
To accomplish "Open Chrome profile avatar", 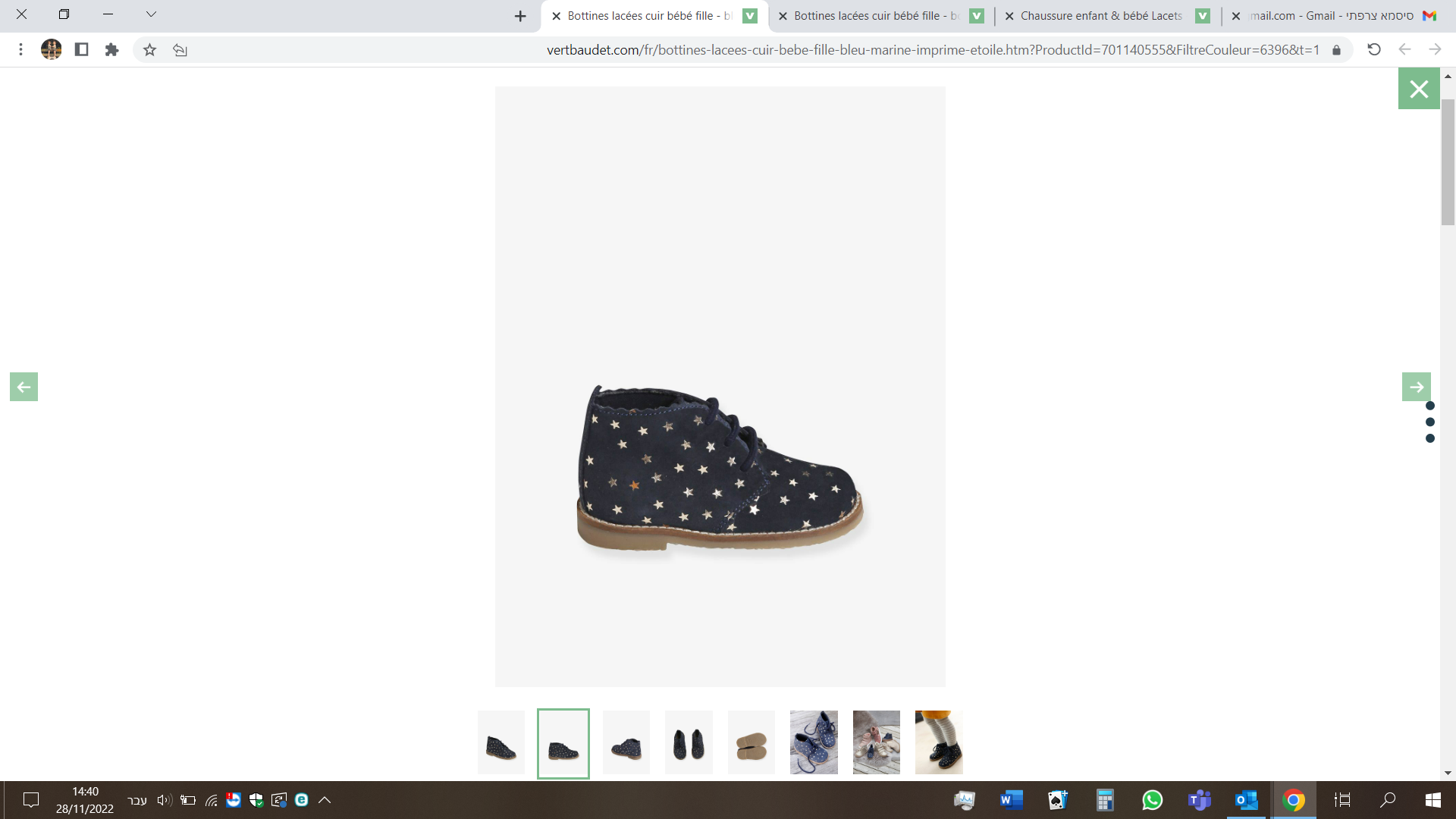I will pos(51,50).
